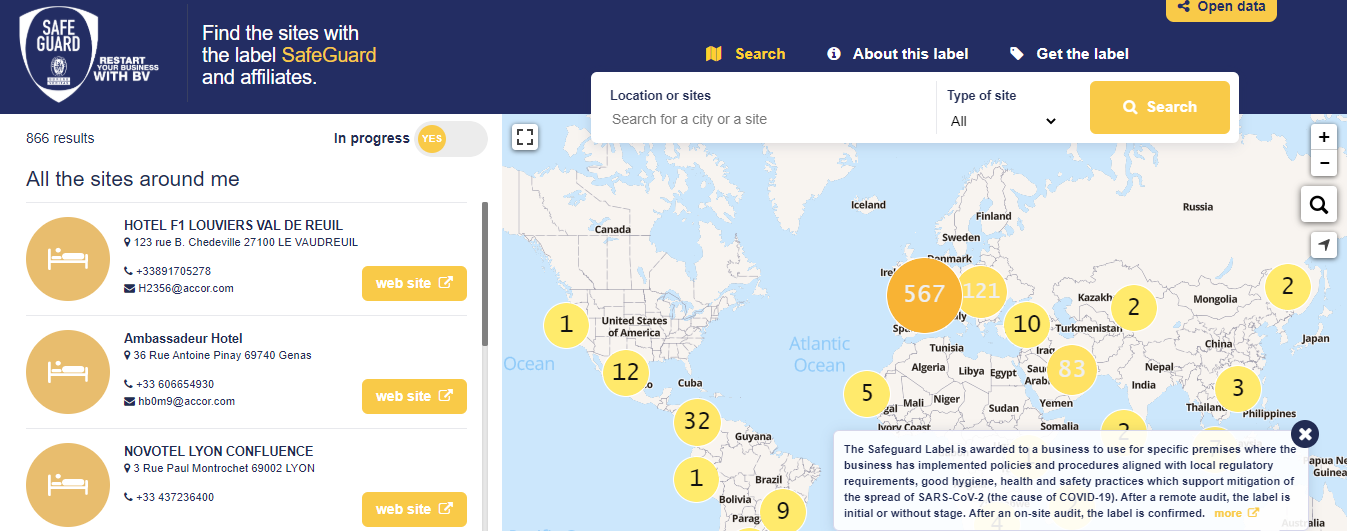Click phone number +33 606654930
This screenshot has height=531, width=1347.
coord(175,384)
